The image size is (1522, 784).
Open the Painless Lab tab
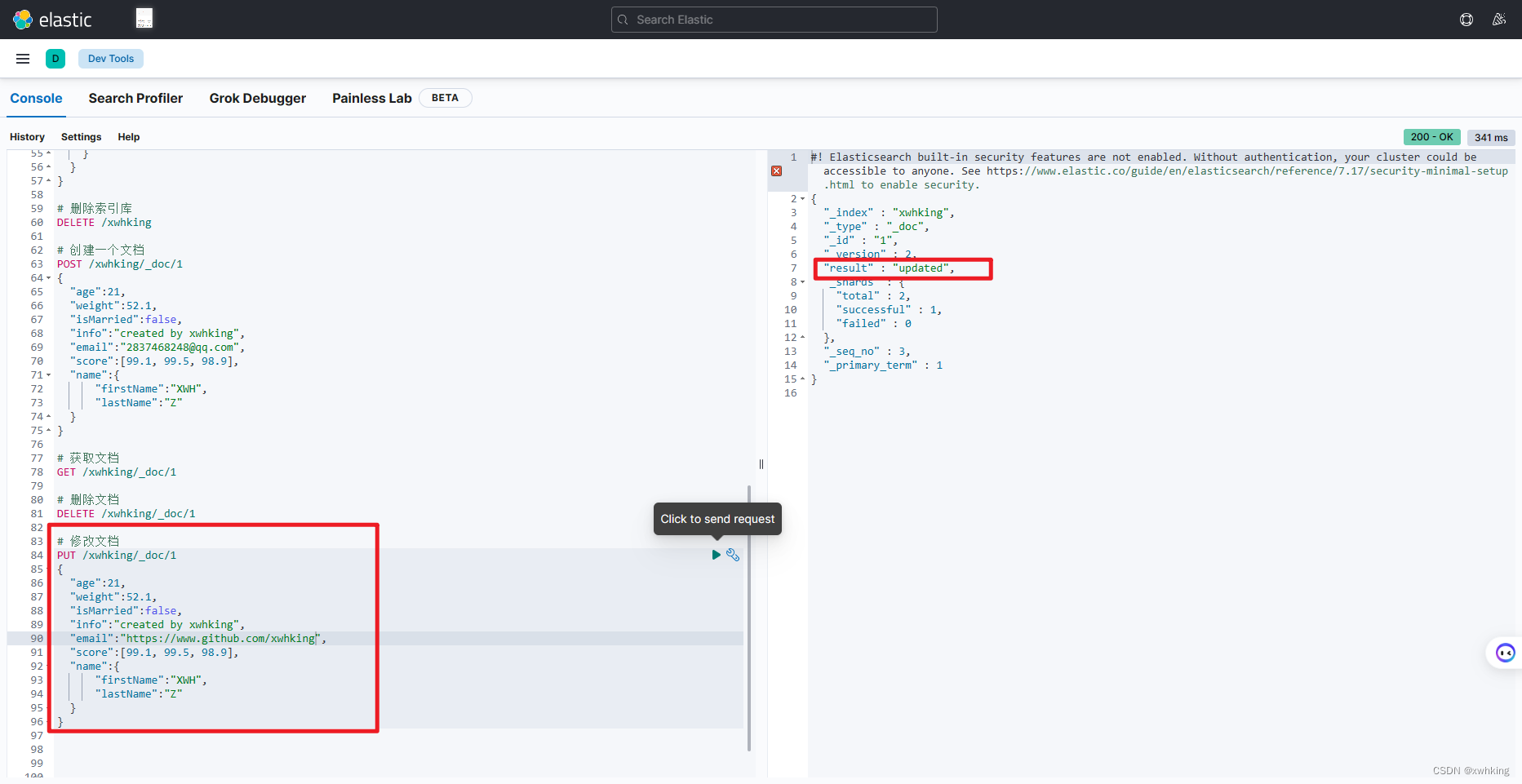coord(372,98)
